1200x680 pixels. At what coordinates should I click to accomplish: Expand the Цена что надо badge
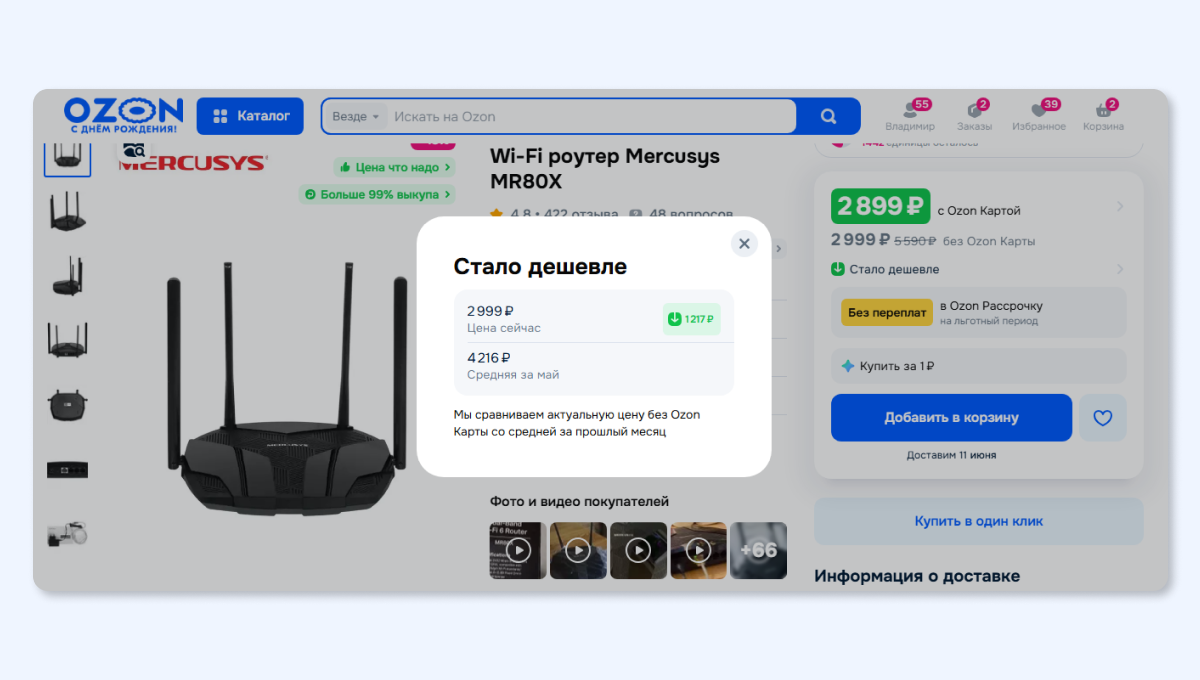point(395,167)
